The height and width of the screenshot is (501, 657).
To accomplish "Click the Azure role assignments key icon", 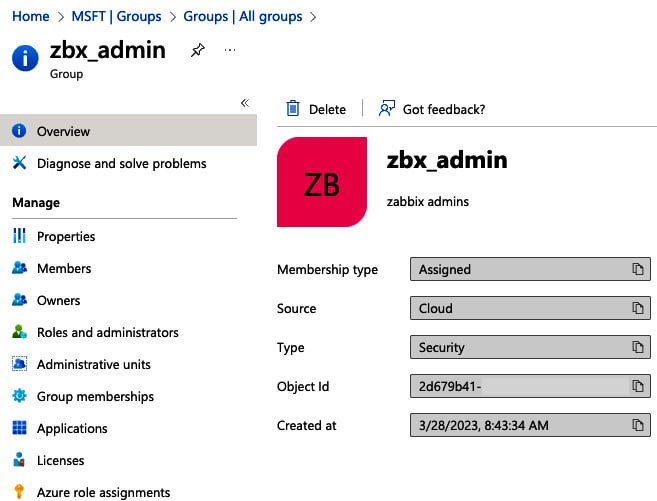I will tap(19, 491).
